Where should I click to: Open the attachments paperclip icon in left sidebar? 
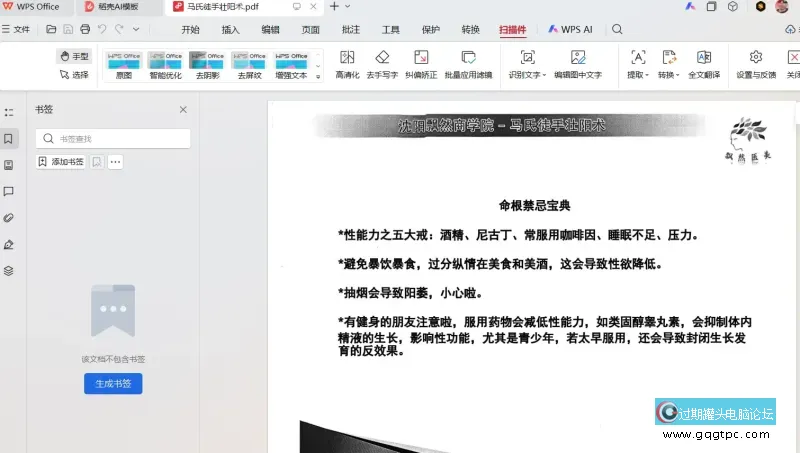coord(9,218)
